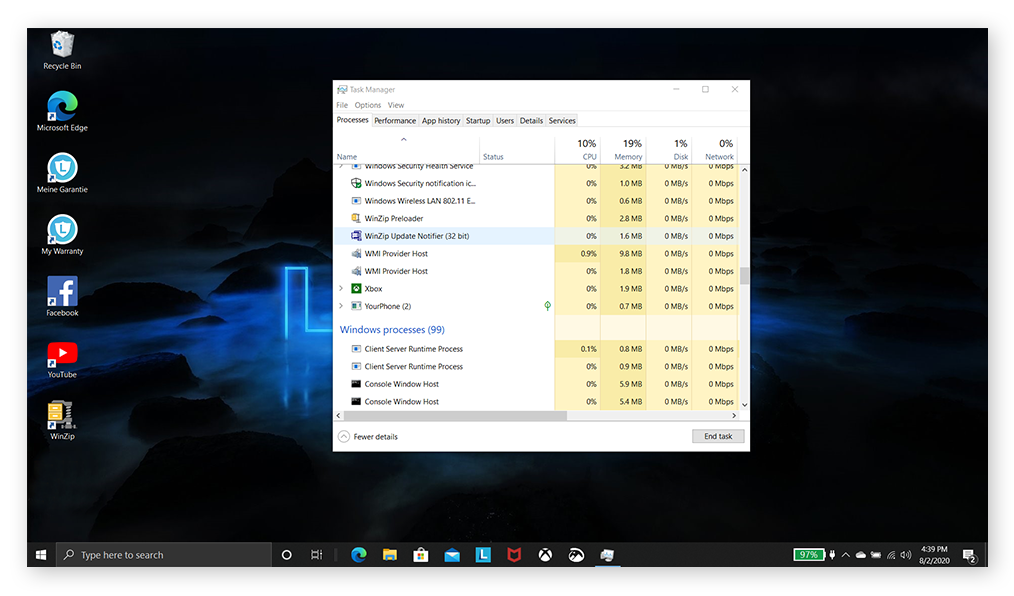Image resolution: width=1014 pixels, height=596 pixels.
Task: Open the Options menu
Action: click(367, 104)
